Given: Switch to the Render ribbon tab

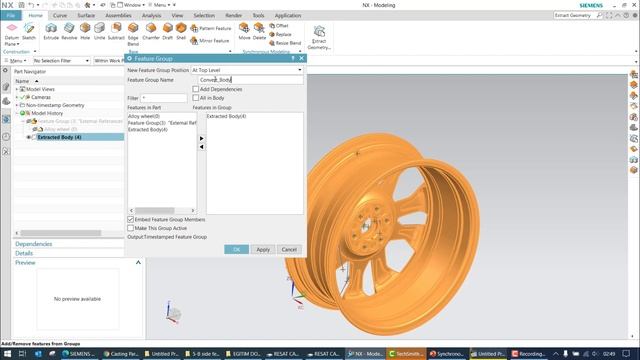Looking at the screenshot, I should coord(233,15).
